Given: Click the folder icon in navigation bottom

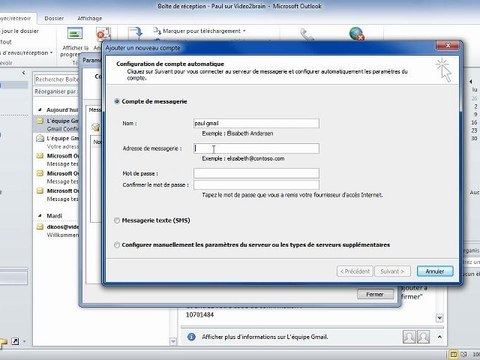Looking at the screenshot, I should [x=3, y=342].
